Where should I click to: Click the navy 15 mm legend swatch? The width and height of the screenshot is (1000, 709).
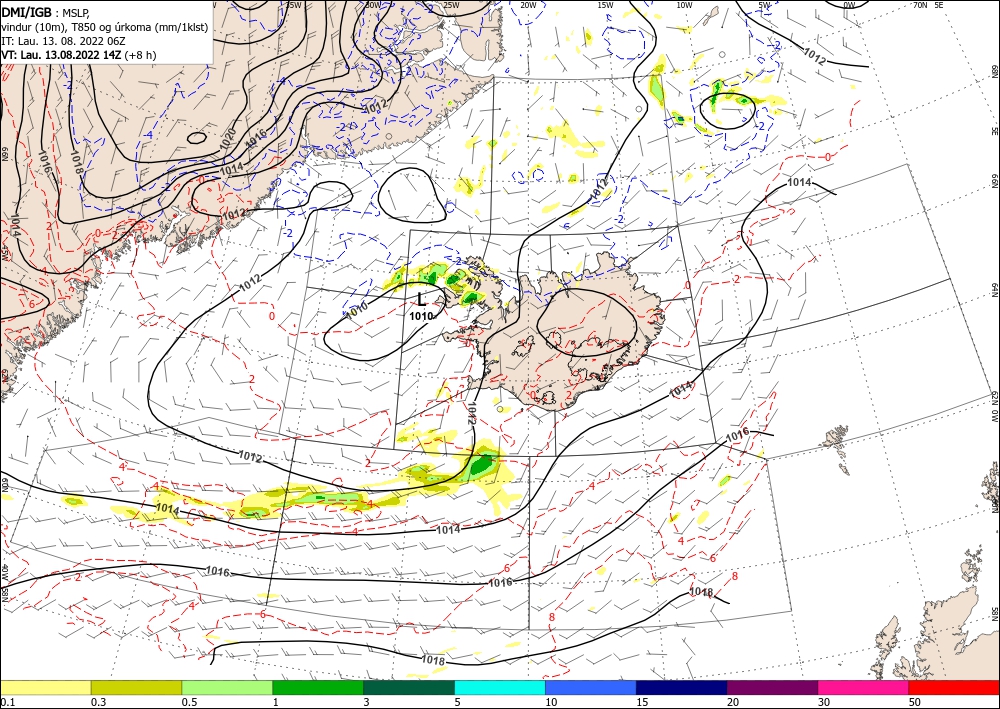click(682, 687)
